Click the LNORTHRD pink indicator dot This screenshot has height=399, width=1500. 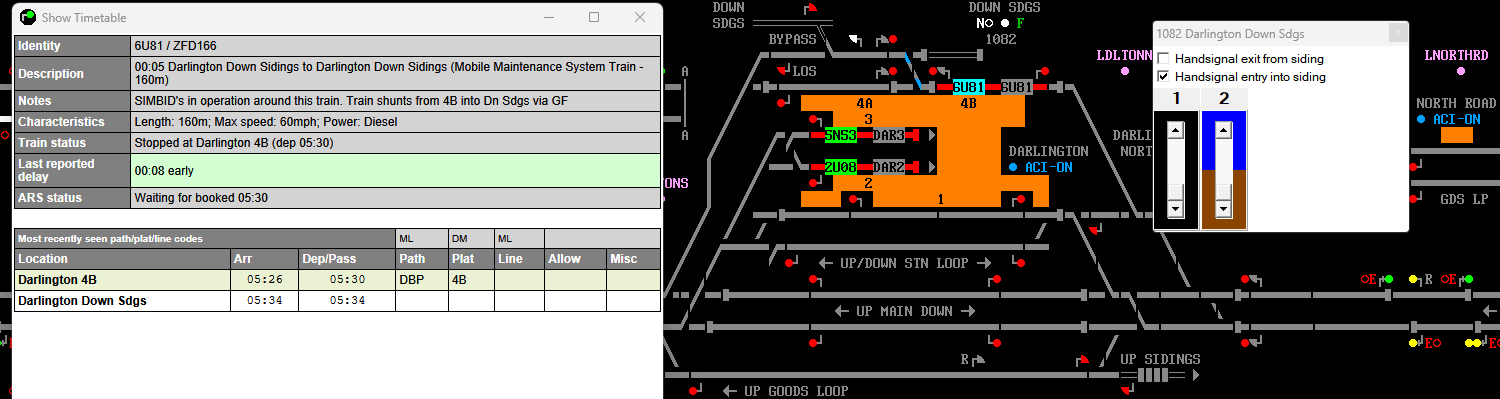[x=1461, y=72]
